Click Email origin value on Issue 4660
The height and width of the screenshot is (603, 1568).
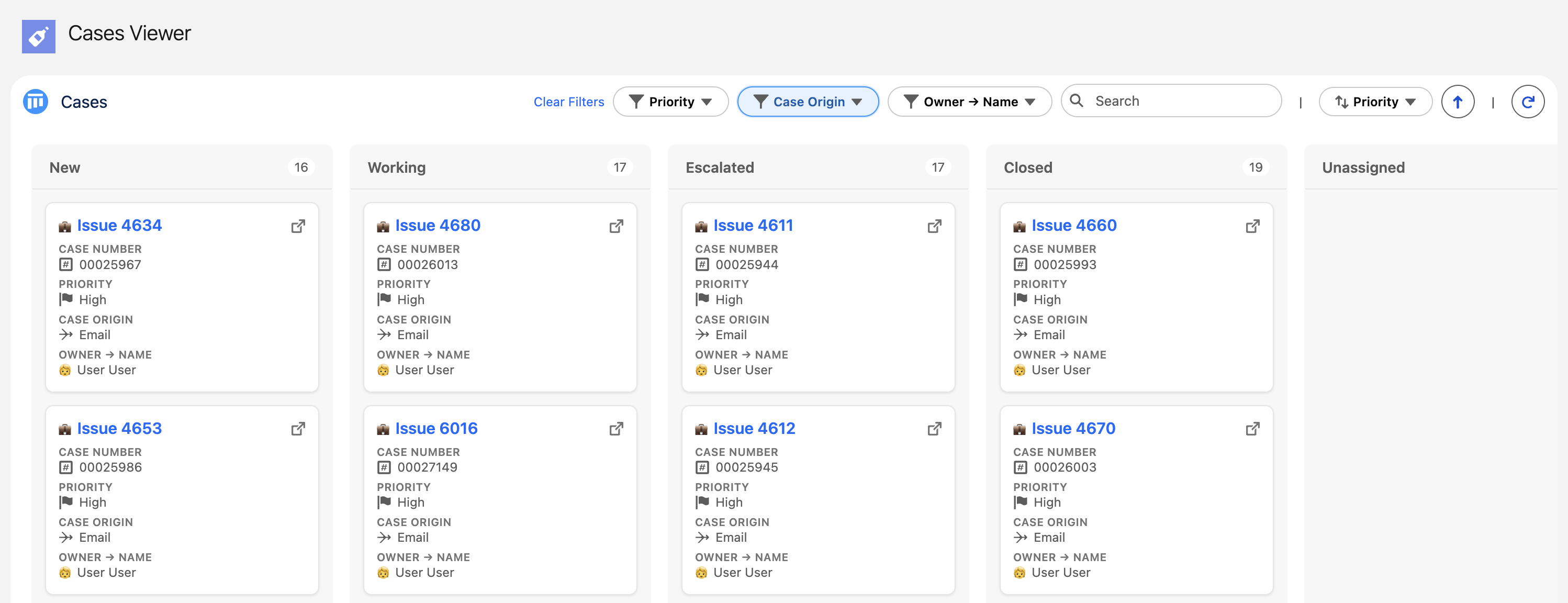pyautogui.click(x=1049, y=334)
